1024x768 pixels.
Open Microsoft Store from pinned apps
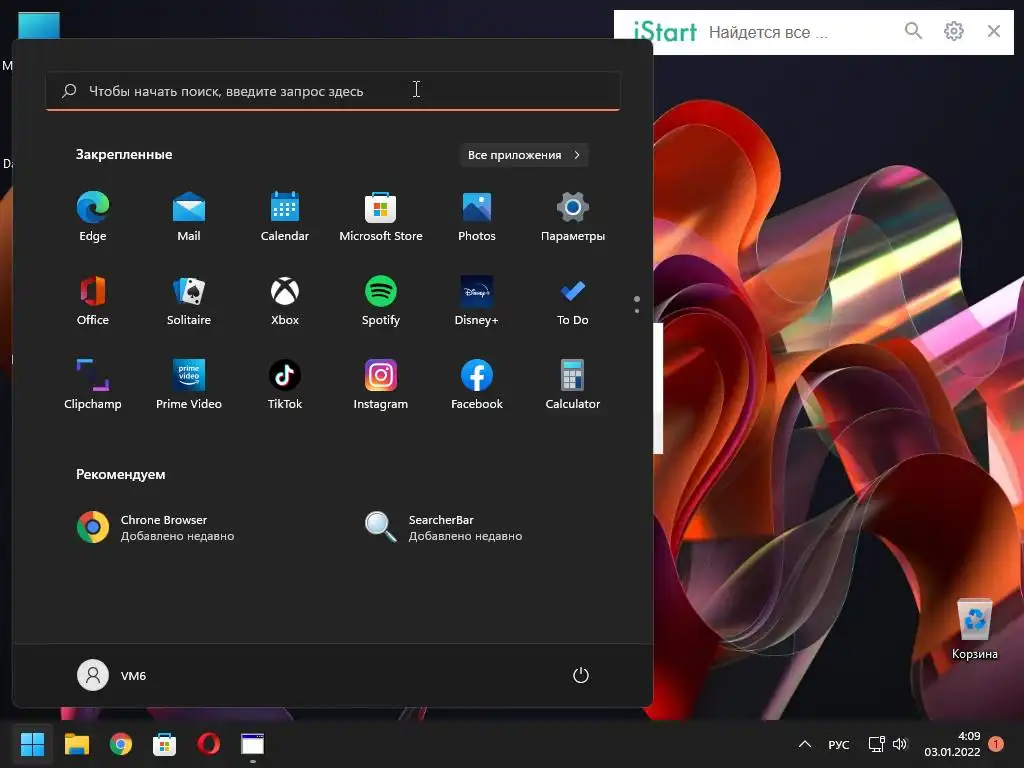[x=381, y=216]
